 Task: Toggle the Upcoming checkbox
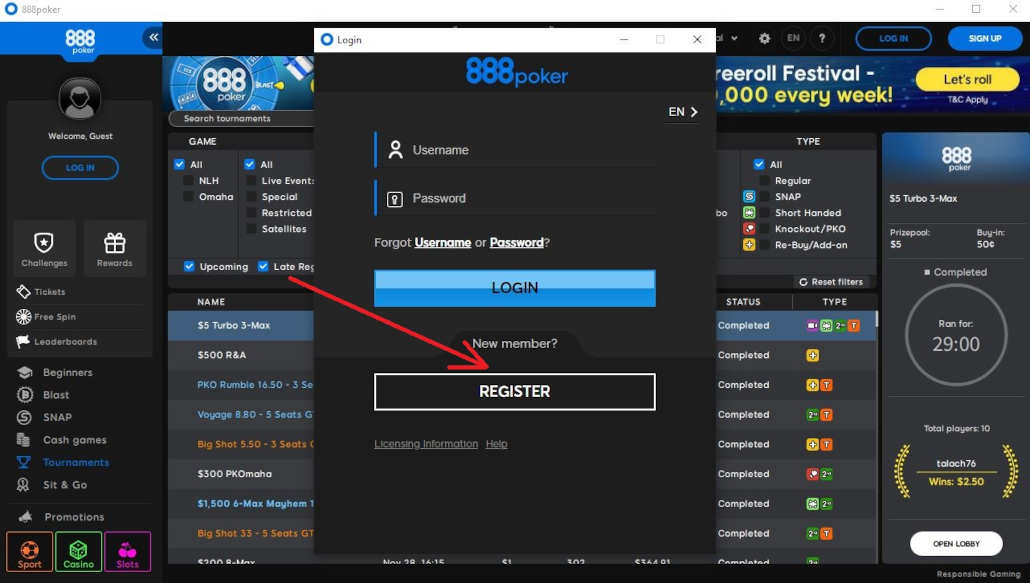coord(189,266)
